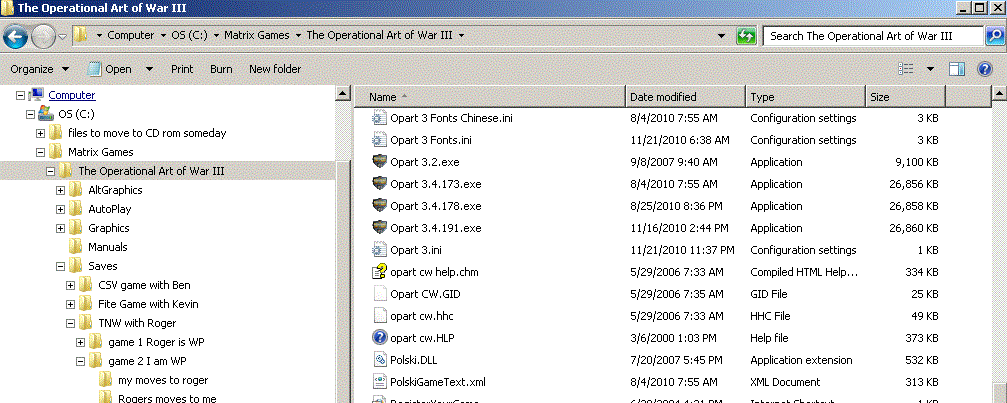Select the PolskiGameText.xml file icon
The height and width of the screenshot is (403, 1007).
(380, 382)
